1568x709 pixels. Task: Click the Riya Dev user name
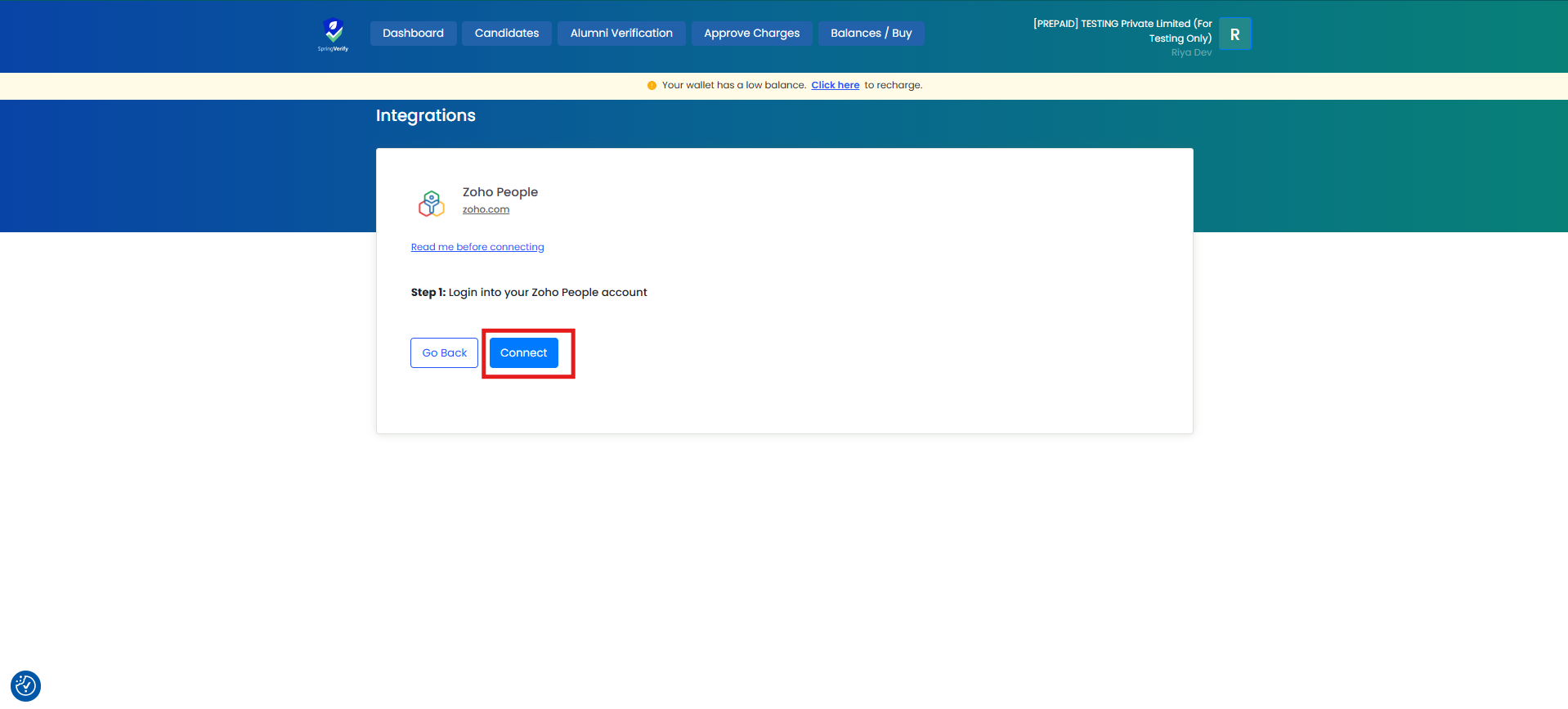[x=1191, y=52]
